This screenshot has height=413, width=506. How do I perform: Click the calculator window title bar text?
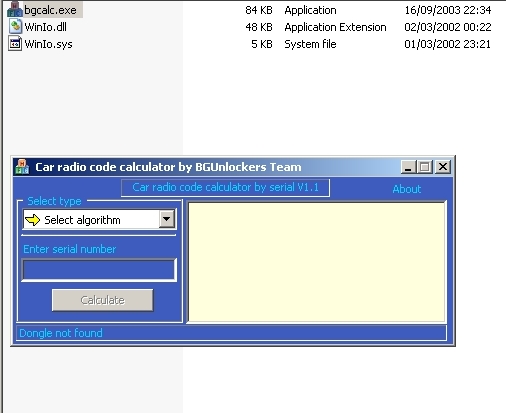(168, 167)
